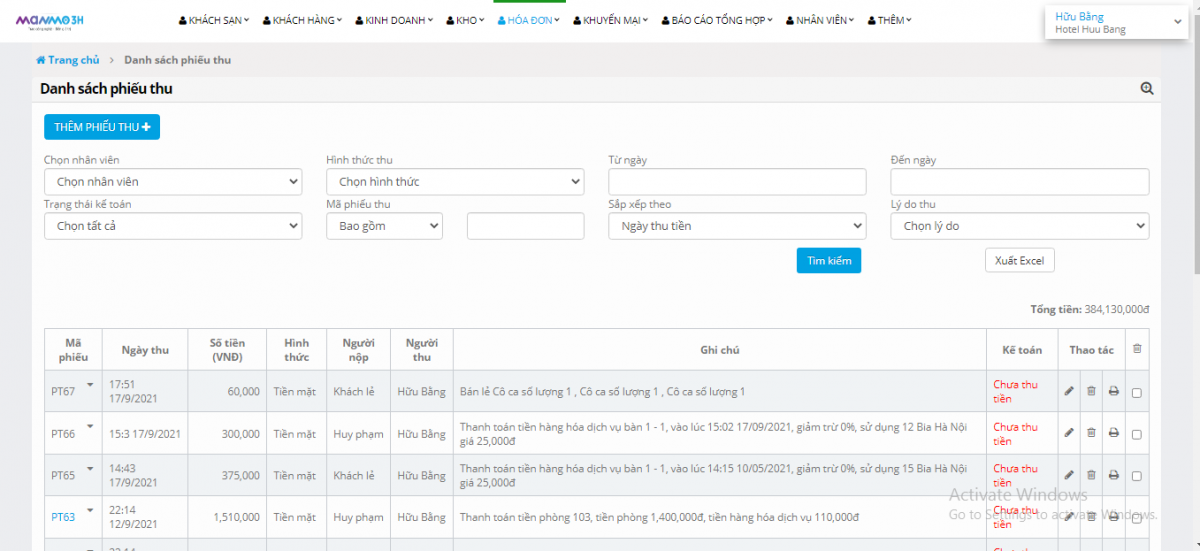The height and width of the screenshot is (551, 1200).
Task: Open the Chọn nhân viên dropdown
Action: pyautogui.click(x=173, y=182)
